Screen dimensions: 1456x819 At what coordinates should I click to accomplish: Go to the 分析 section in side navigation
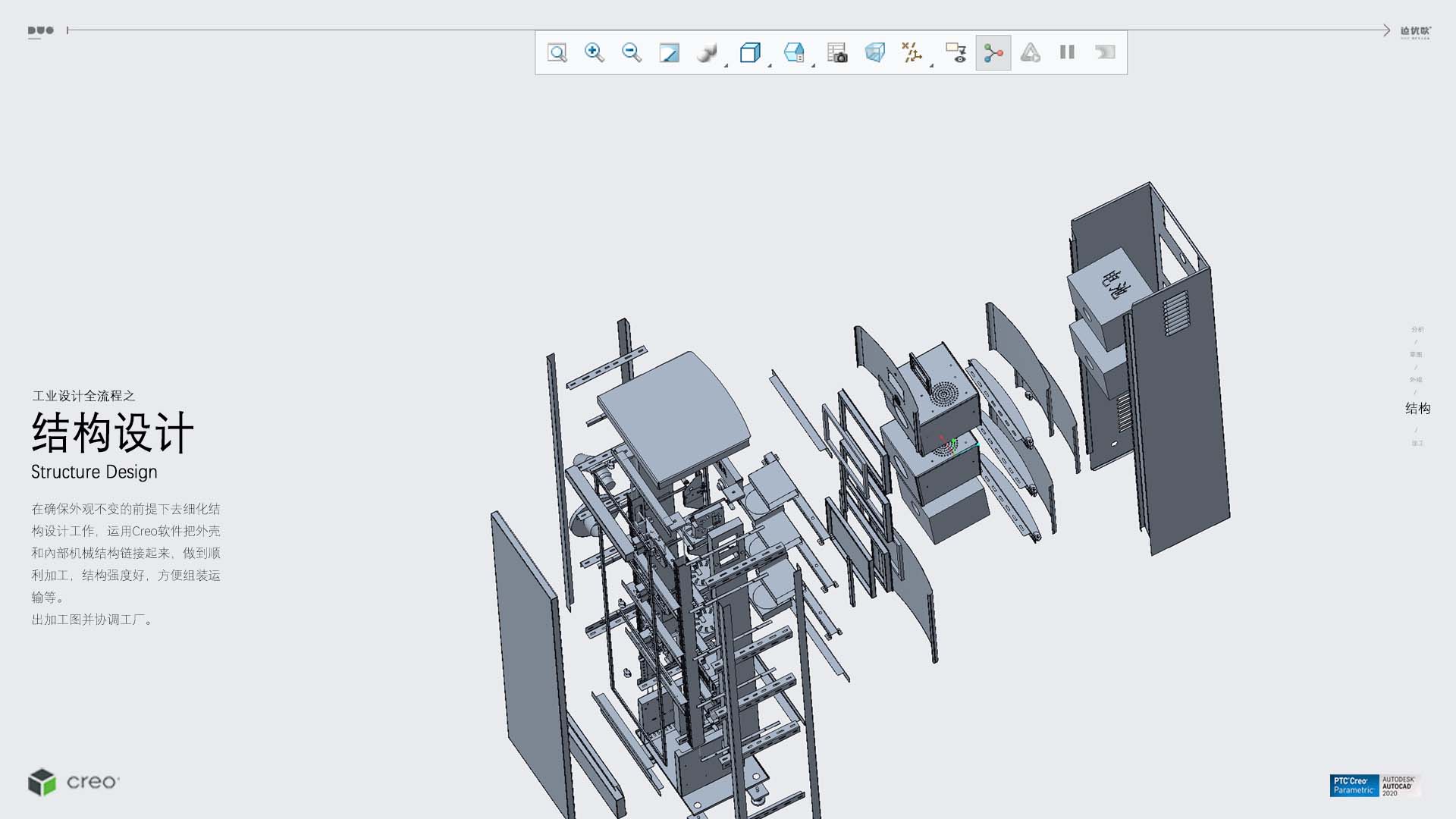click(1417, 329)
